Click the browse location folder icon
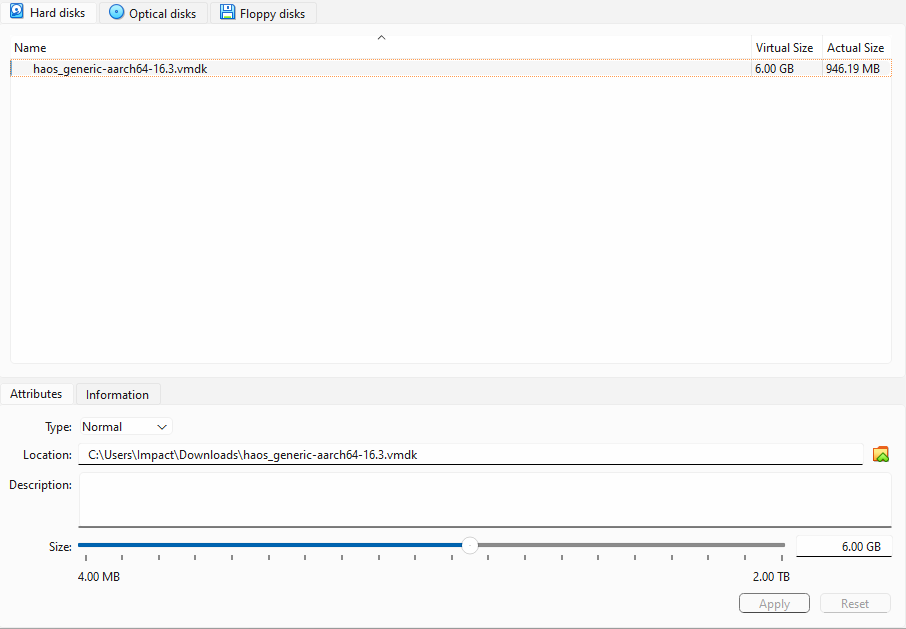The height and width of the screenshot is (629, 906). (x=880, y=454)
